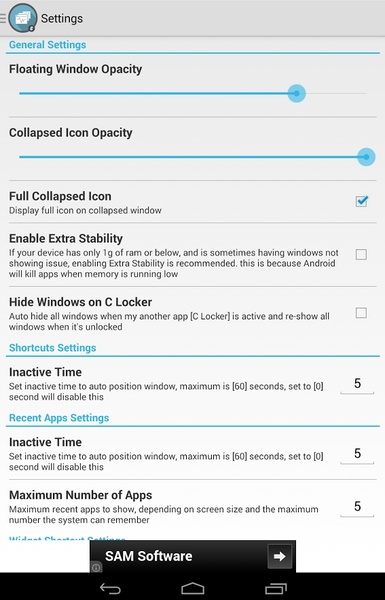Enable Extra Stability checkbox
Viewport: 385px width, 600px height.
(361, 254)
